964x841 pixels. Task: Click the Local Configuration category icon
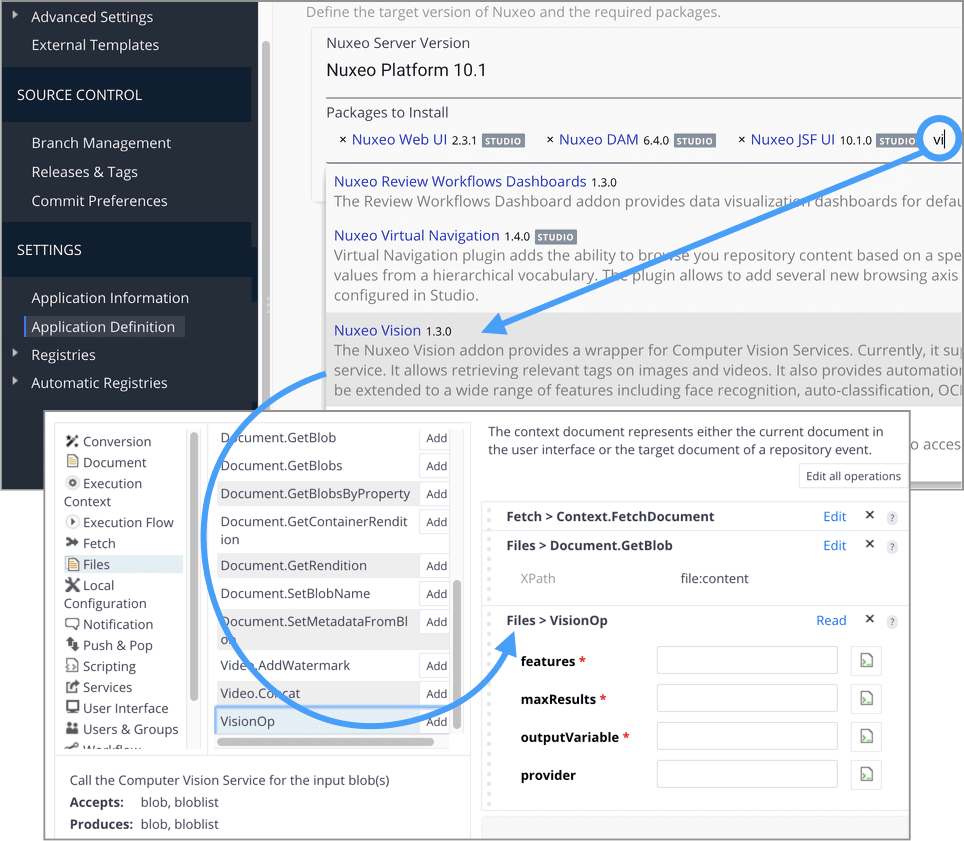click(73, 585)
